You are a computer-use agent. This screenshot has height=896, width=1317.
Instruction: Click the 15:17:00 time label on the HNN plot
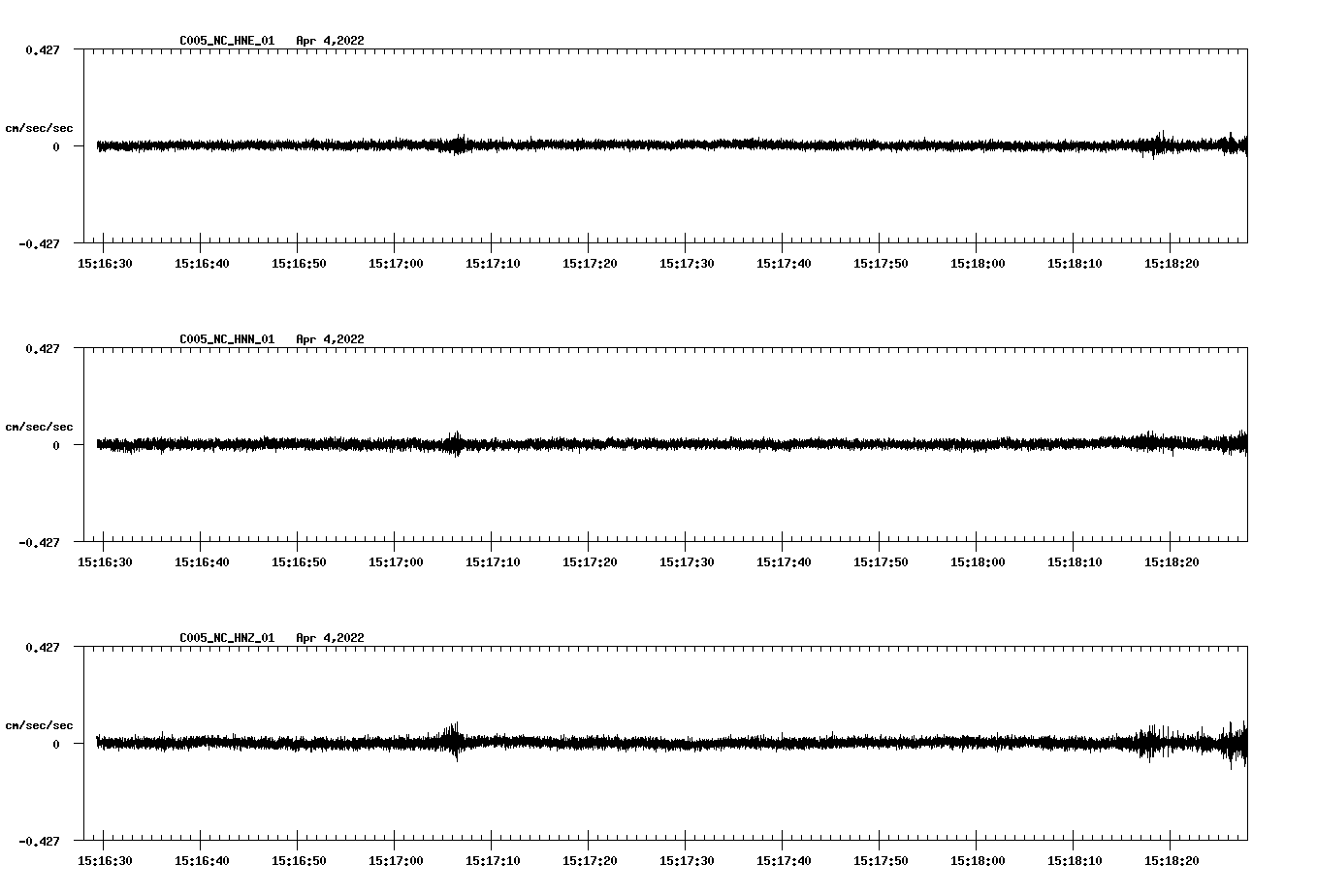[396, 562]
